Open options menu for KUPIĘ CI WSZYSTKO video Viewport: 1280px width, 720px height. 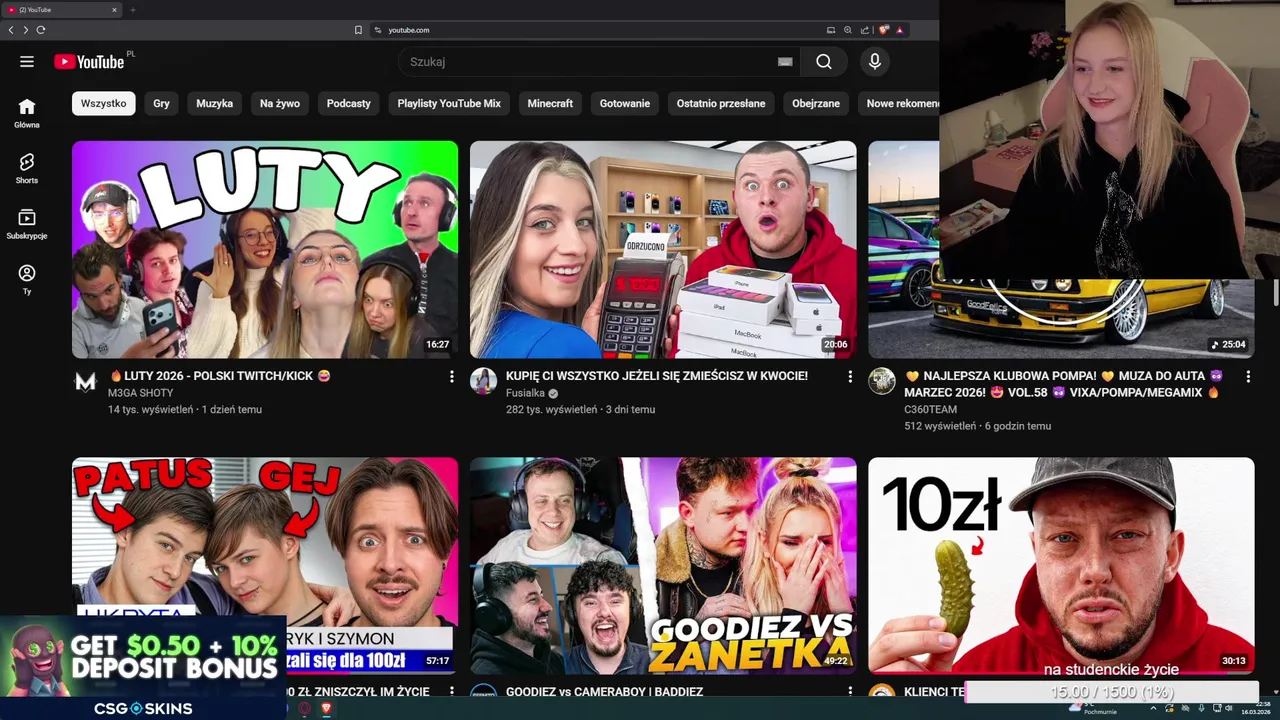[x=850, y=377]
